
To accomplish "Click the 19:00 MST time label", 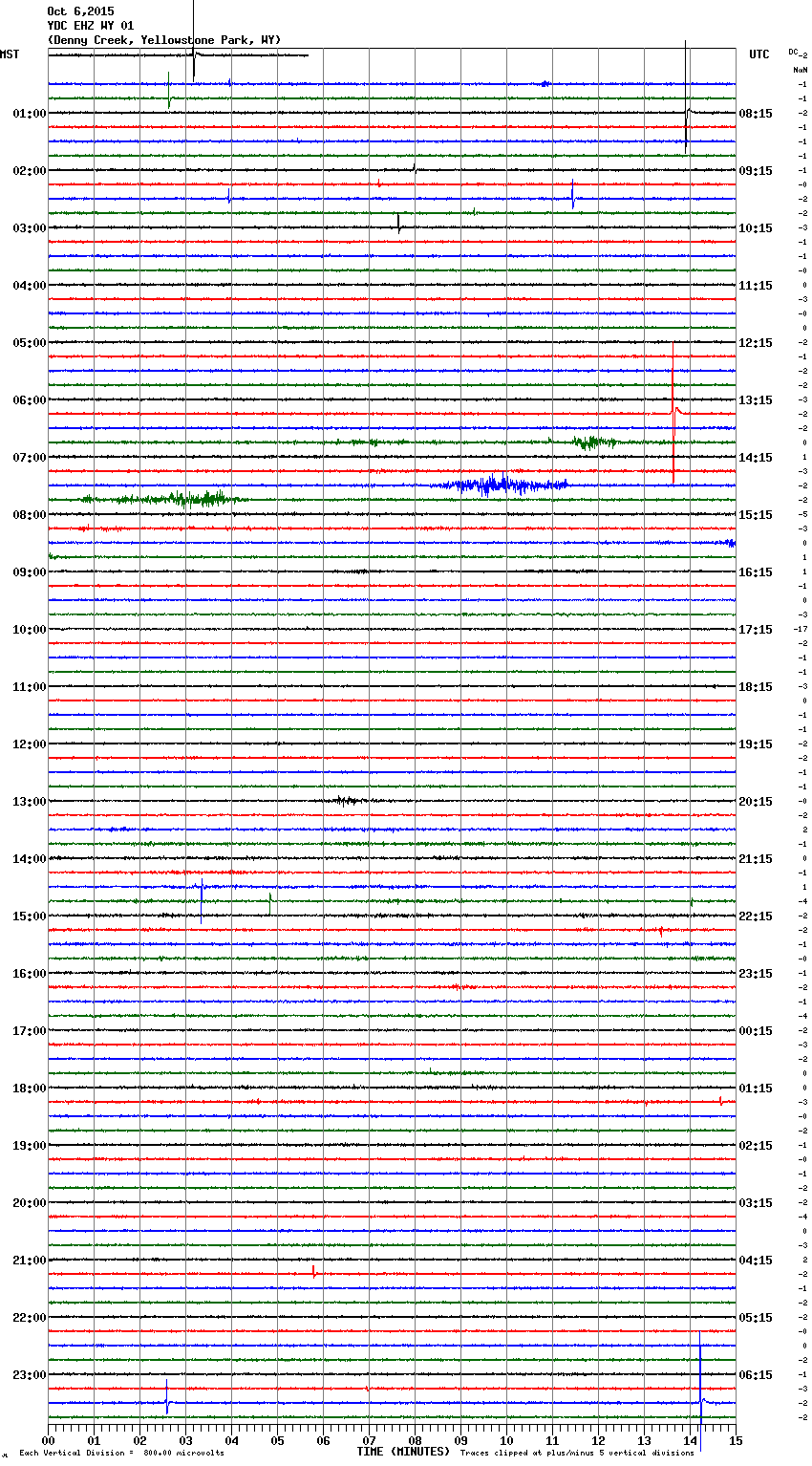I will click(x=29, y=1146).
